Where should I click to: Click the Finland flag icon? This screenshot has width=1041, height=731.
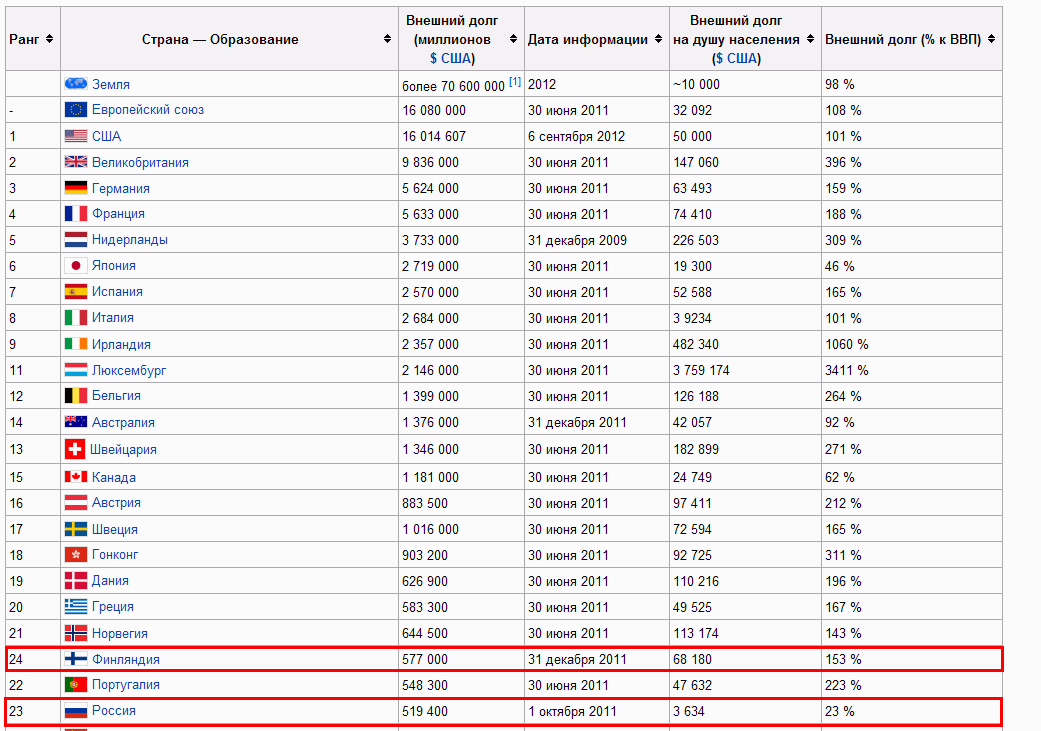click(76, 659)
